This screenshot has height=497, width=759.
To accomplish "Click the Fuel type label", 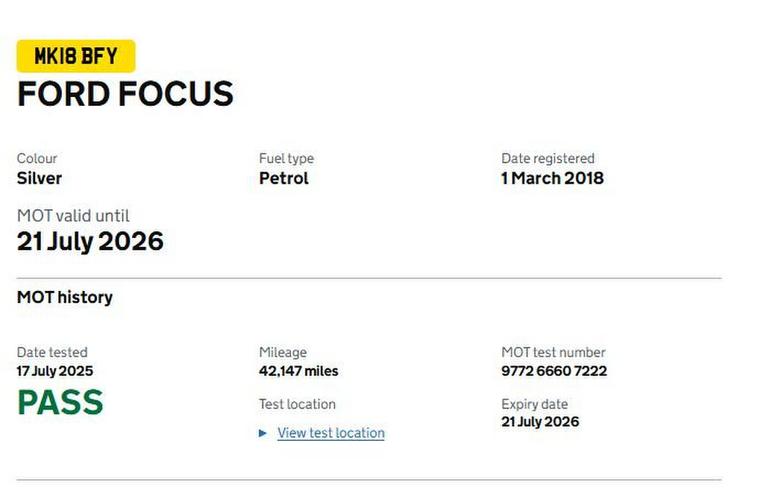I will coord(286,158).
